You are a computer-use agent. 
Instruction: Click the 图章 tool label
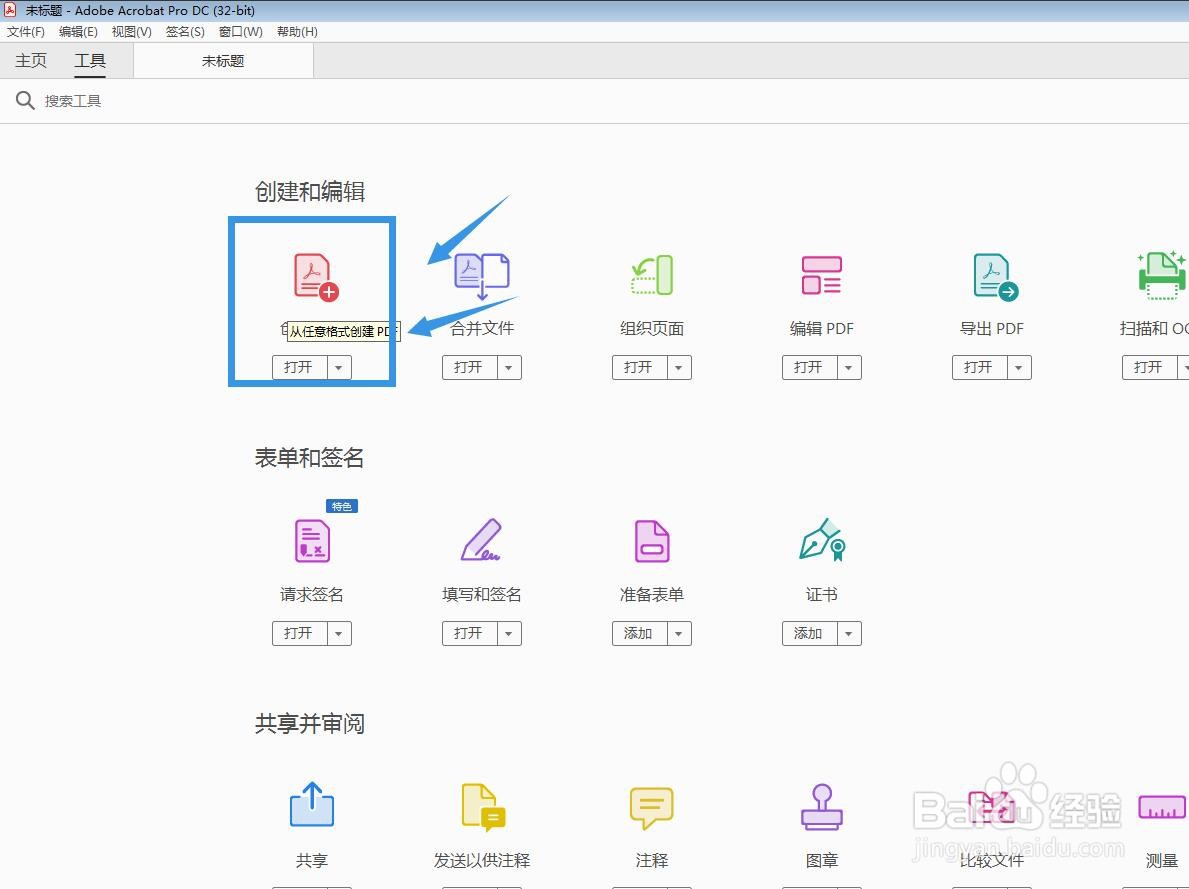822,860
